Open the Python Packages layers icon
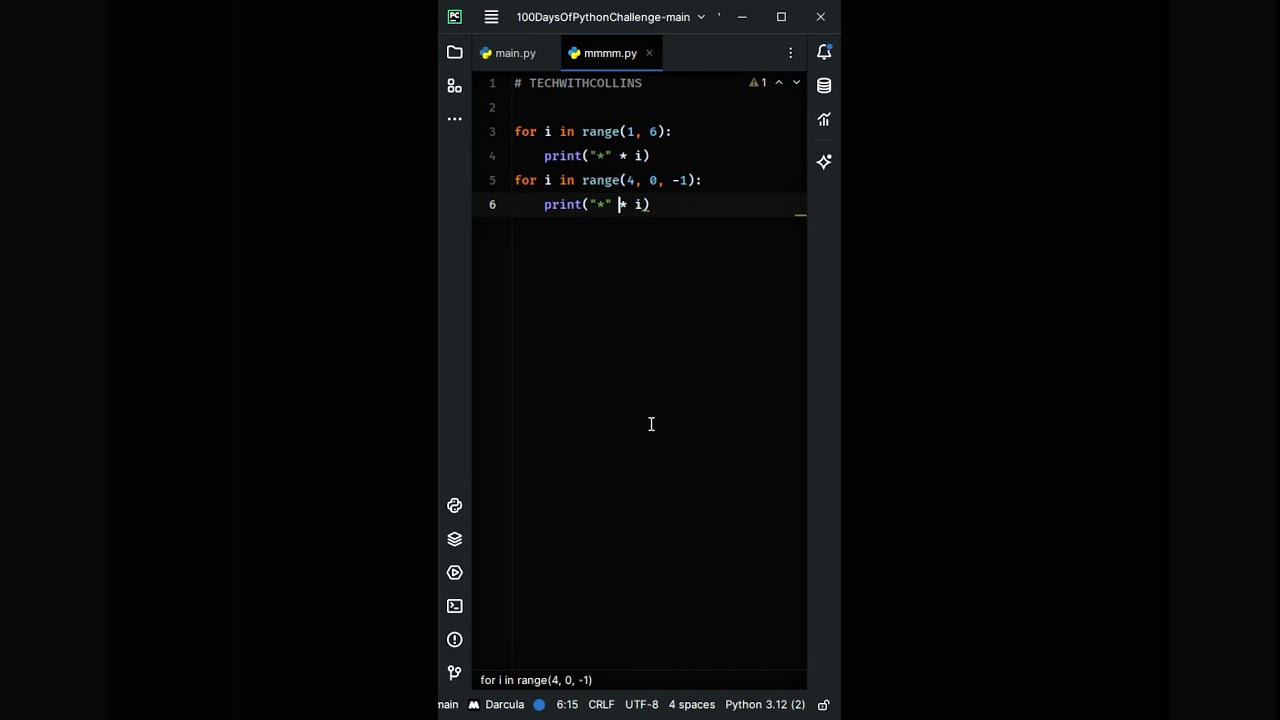 pyautogui.click(x=455, y=539)
